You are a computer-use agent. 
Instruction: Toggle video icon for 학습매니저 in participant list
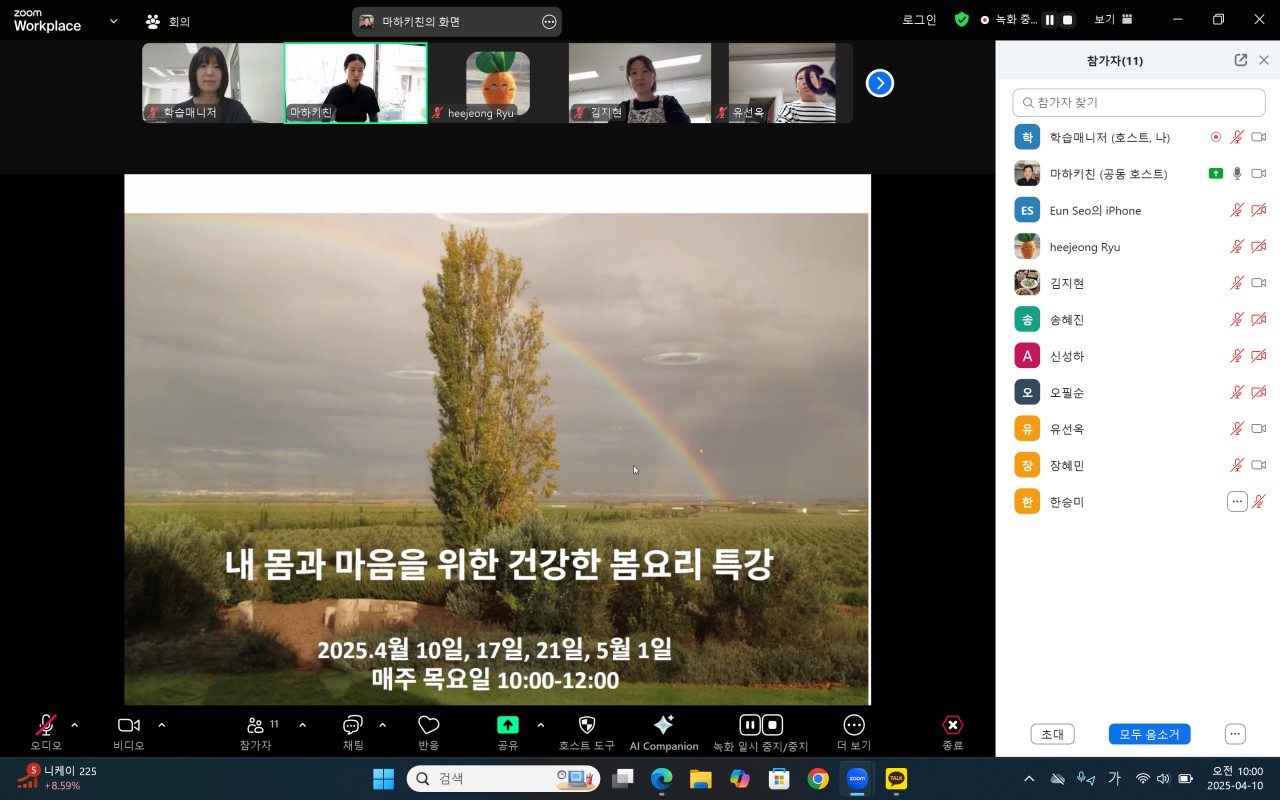click(1259, 137)
